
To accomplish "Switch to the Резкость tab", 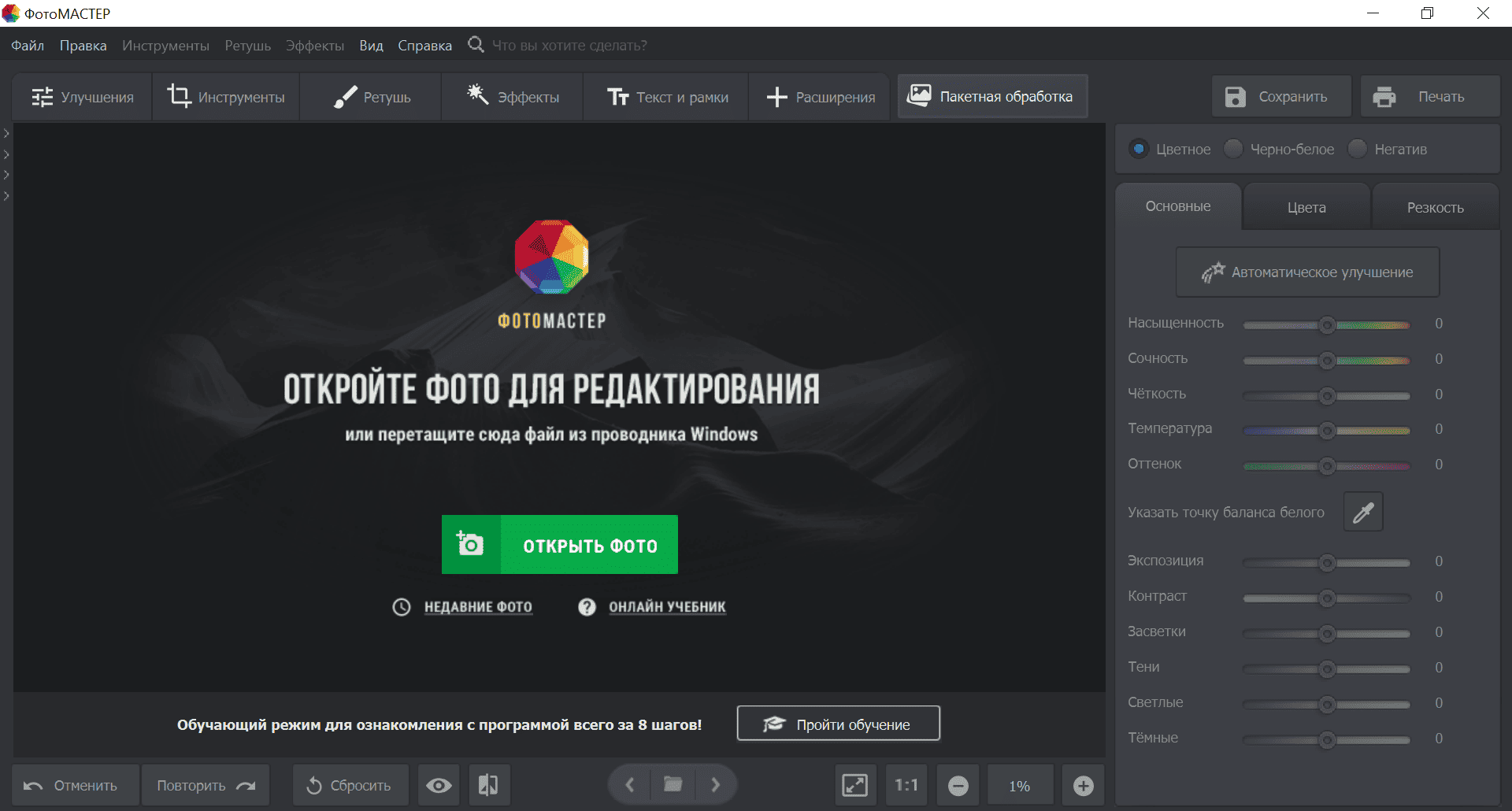I will pyautogui.click(x=1436, y=207).
